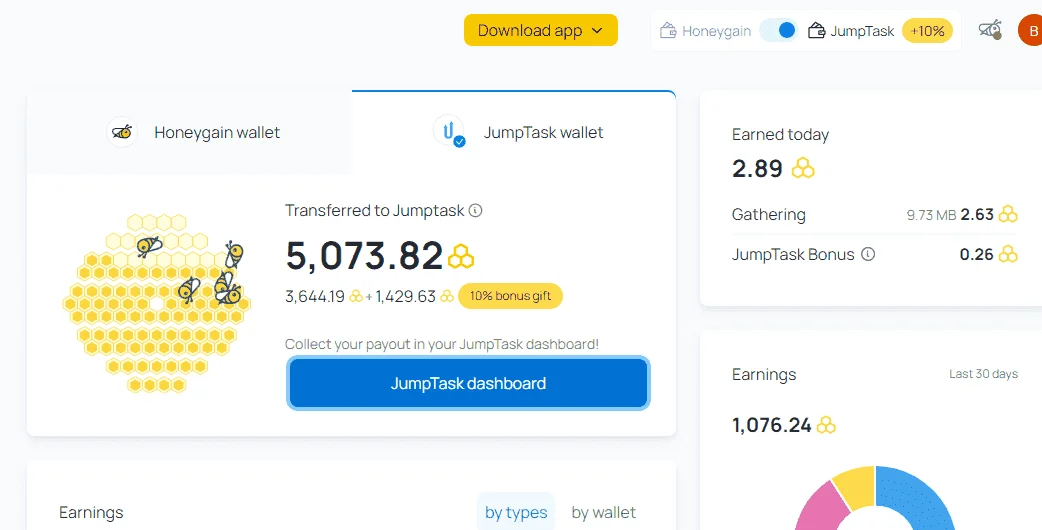
Task: Open the user profile avatar B
Action: point(1031,31)
